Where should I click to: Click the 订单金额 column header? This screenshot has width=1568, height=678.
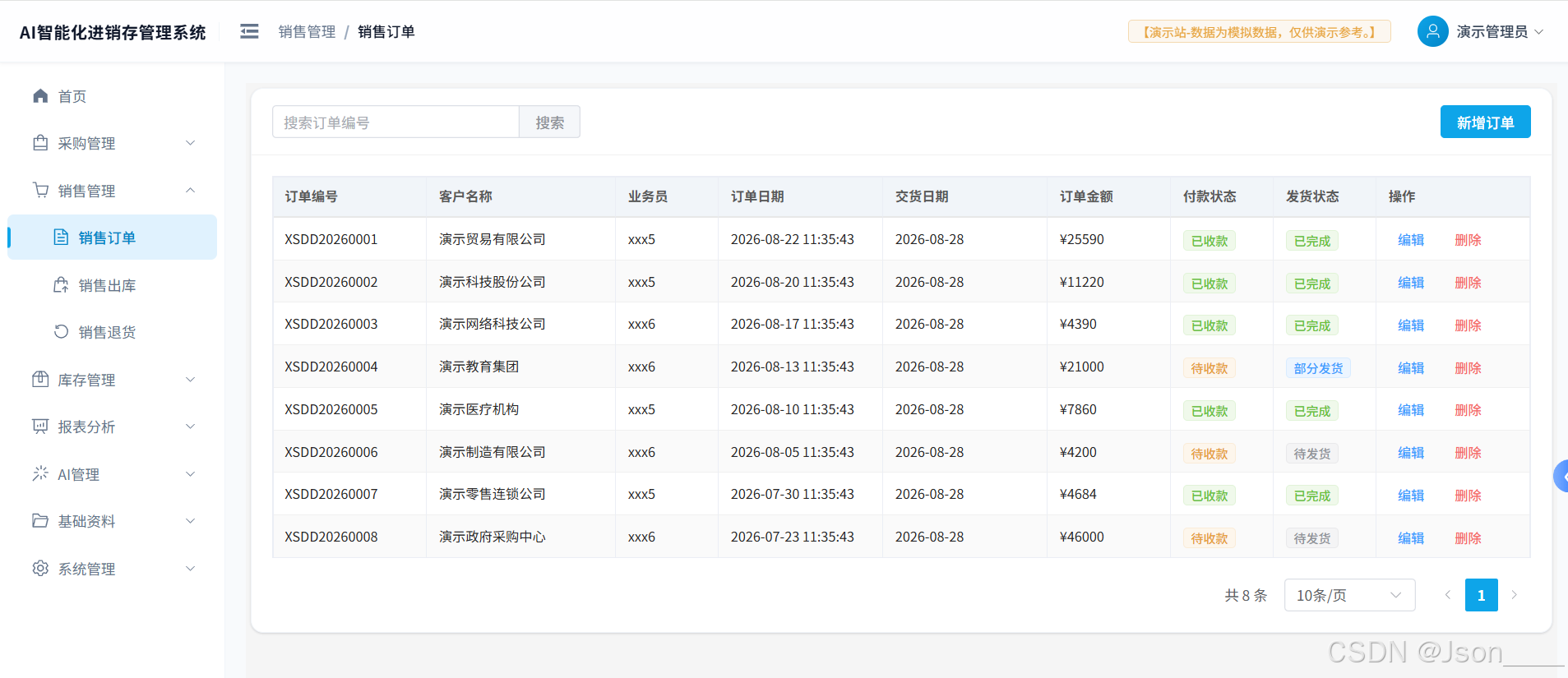pyautogui.click(x=1086, y=196)
